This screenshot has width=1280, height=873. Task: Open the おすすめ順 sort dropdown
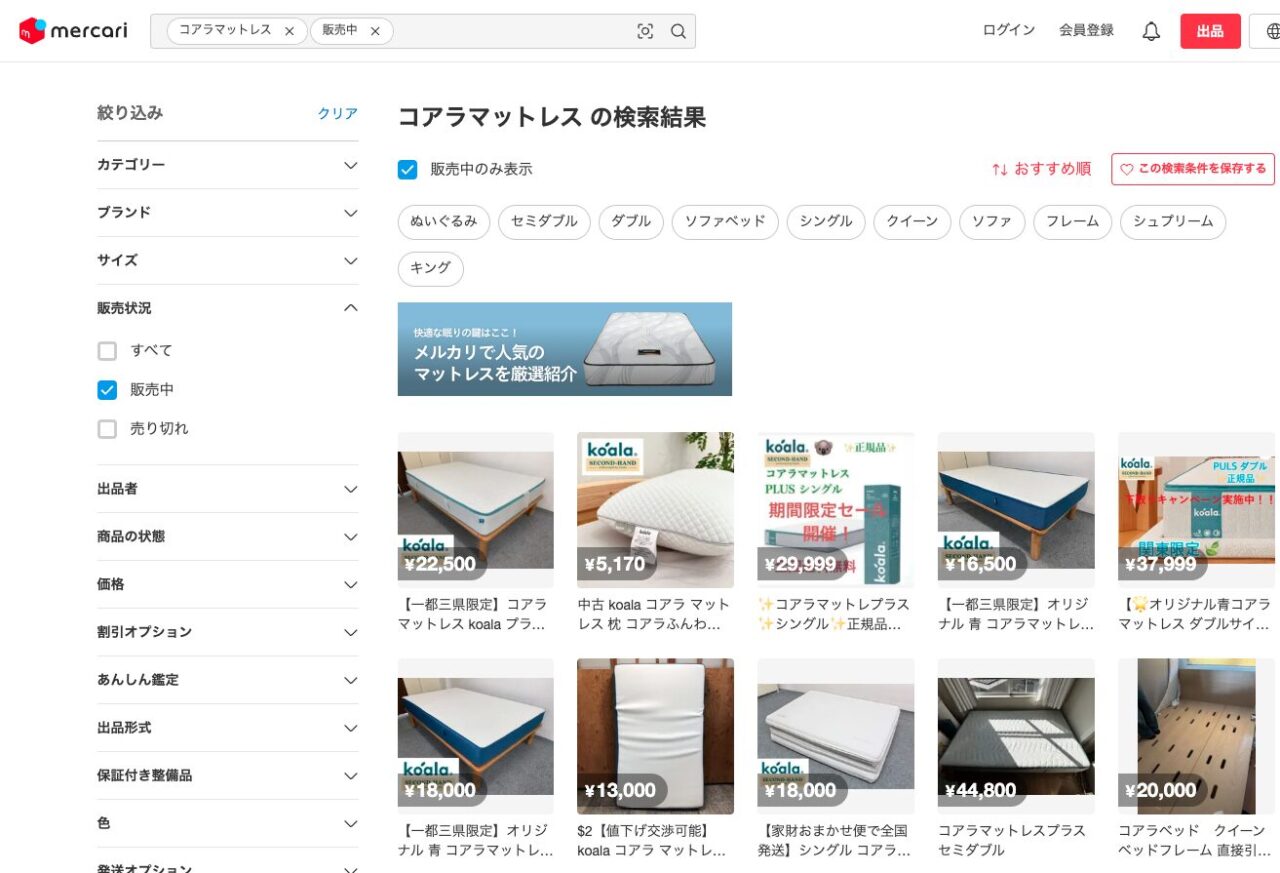coord(1041,169)
